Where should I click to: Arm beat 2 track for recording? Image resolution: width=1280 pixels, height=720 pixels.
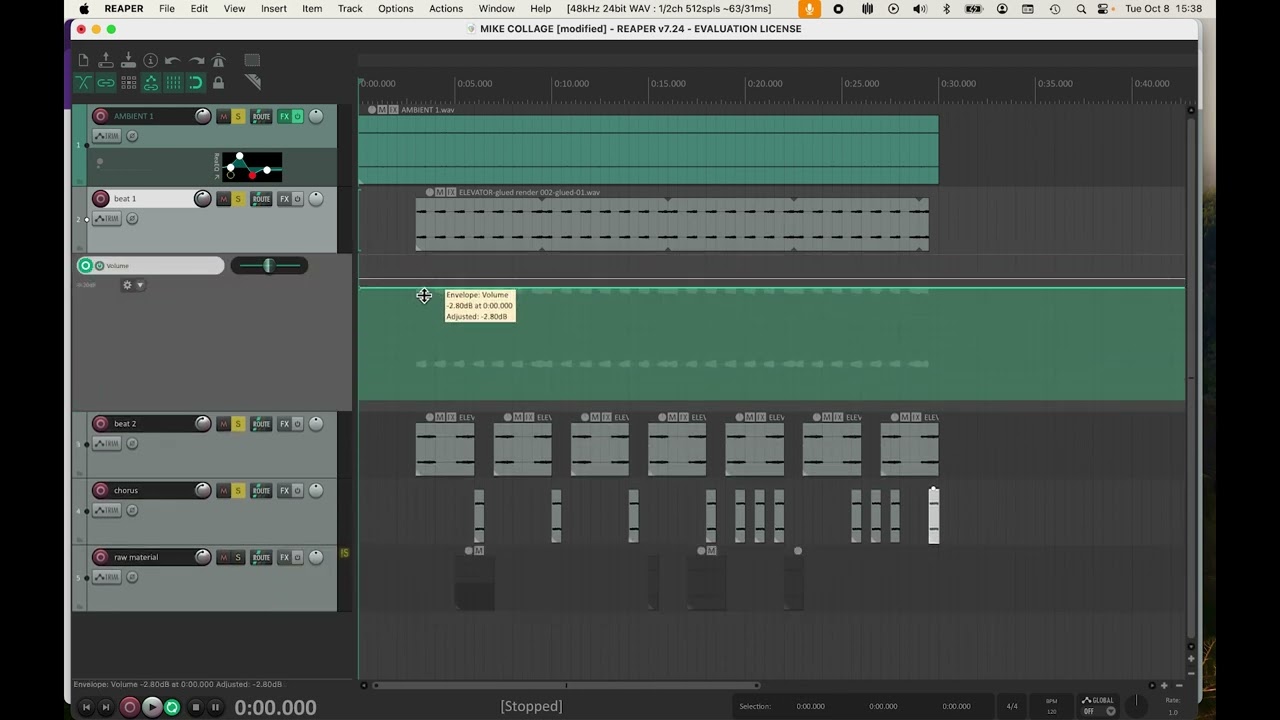click(100, 424)
